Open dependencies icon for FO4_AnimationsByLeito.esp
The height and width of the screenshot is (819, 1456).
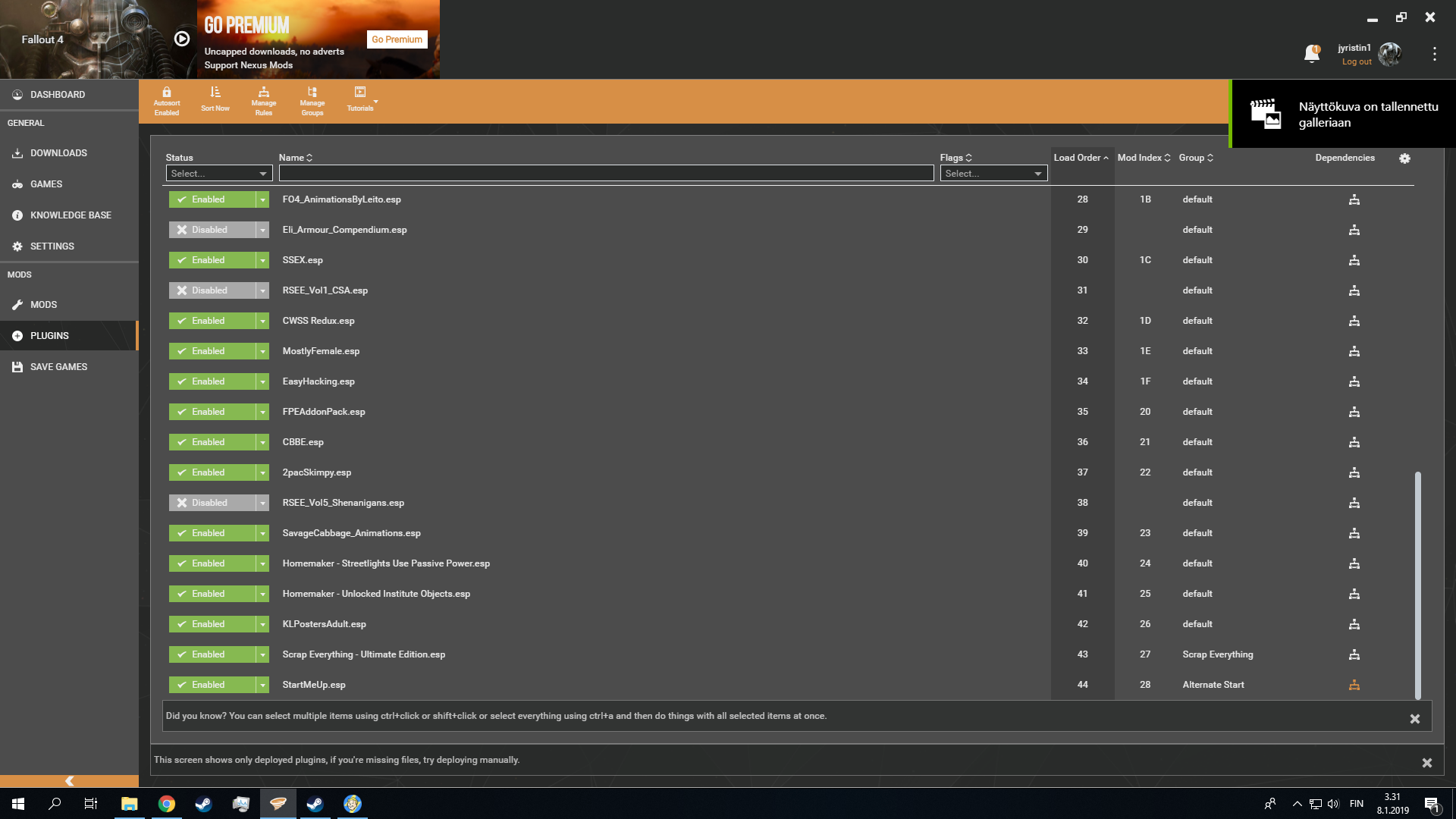tap(1354, 199)
